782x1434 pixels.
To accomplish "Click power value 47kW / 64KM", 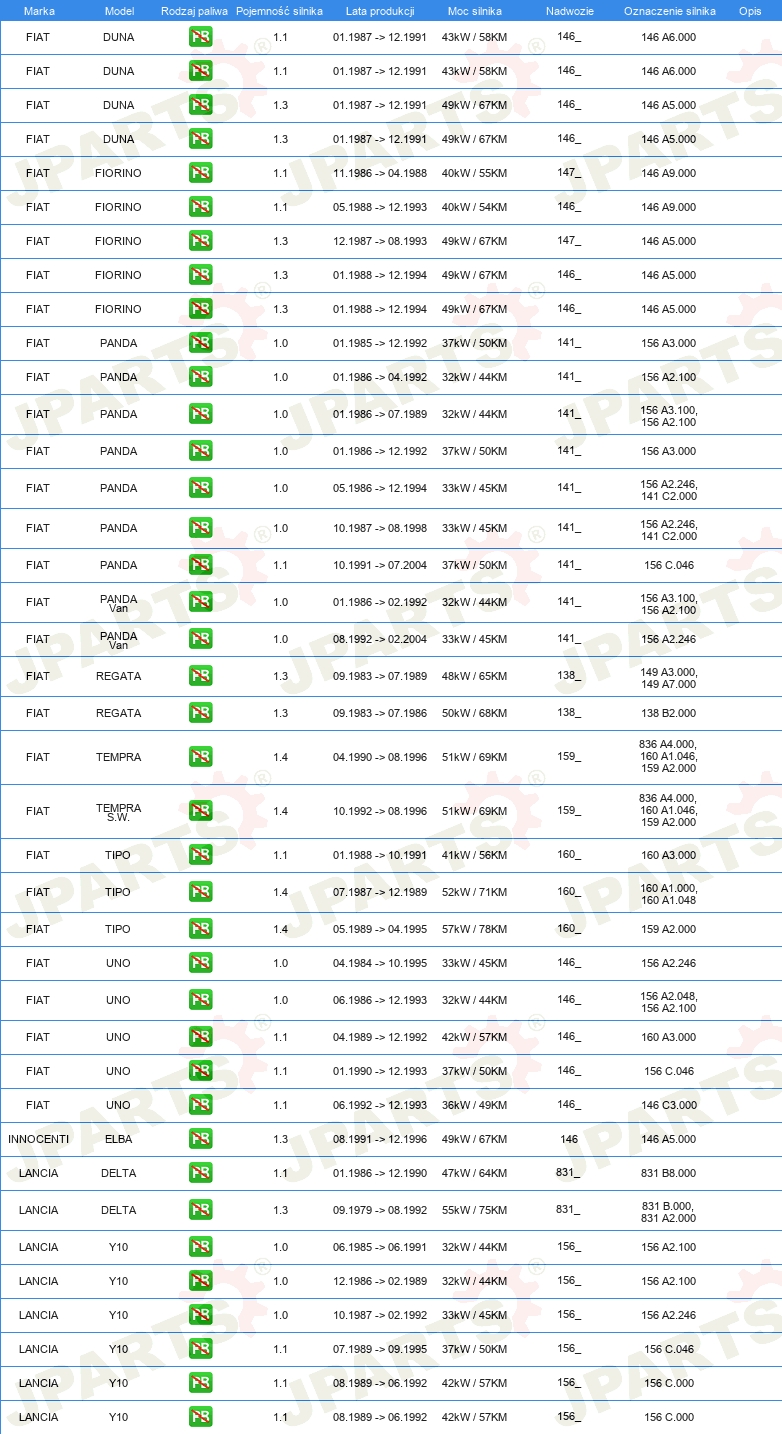I will (x=475, y=1173).
